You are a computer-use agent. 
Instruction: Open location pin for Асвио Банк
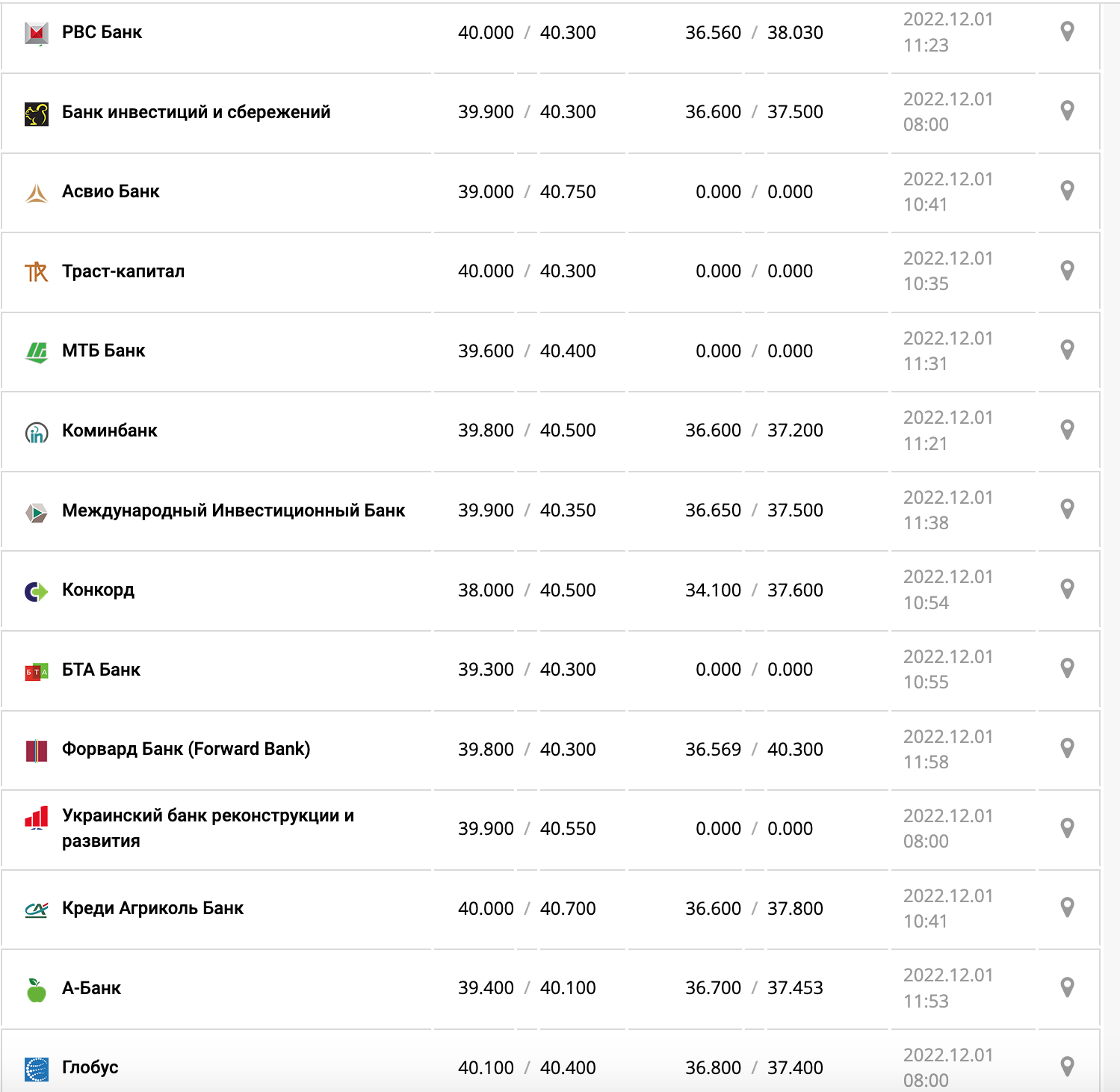point(1067,191)
